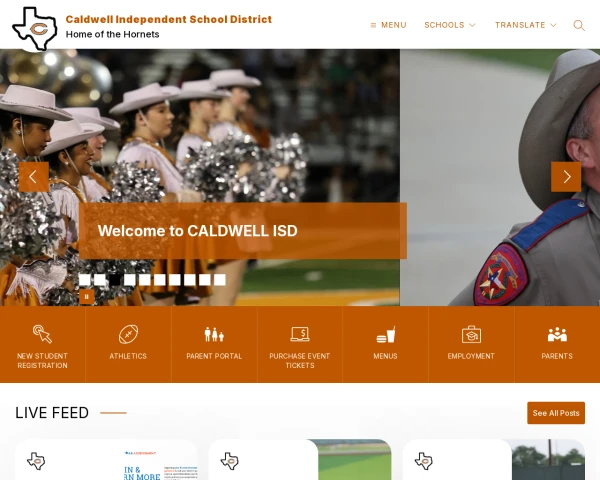Pause the slideshow autoplay
Screen dimensions: 600x480
pyautogui.click(x=86, y=297)
